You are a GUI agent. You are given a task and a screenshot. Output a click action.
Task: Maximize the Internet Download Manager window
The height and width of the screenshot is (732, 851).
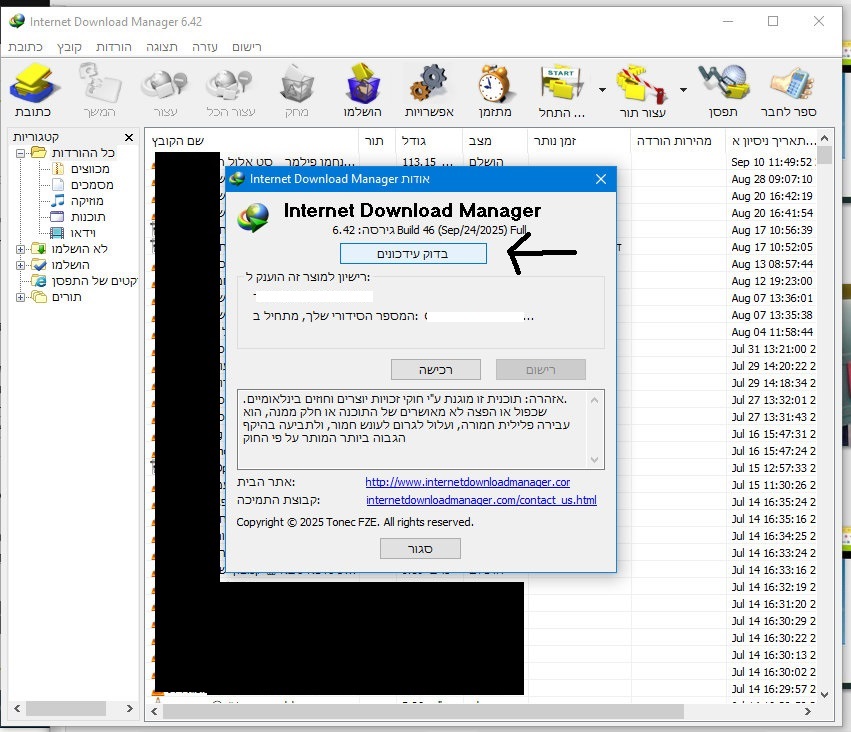(773, 21)
